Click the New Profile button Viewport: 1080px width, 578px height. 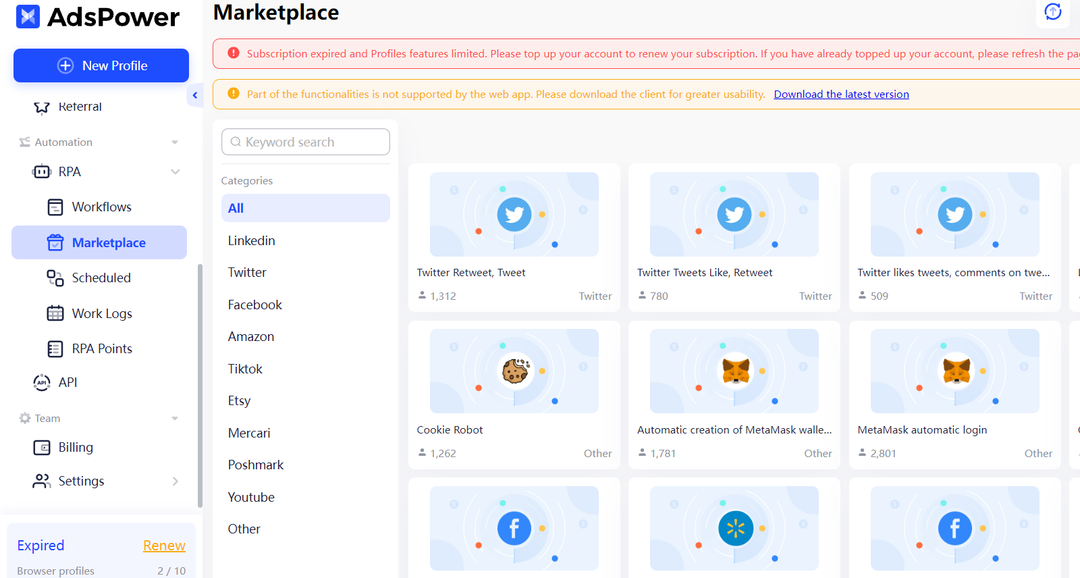(x=101, y=65)
